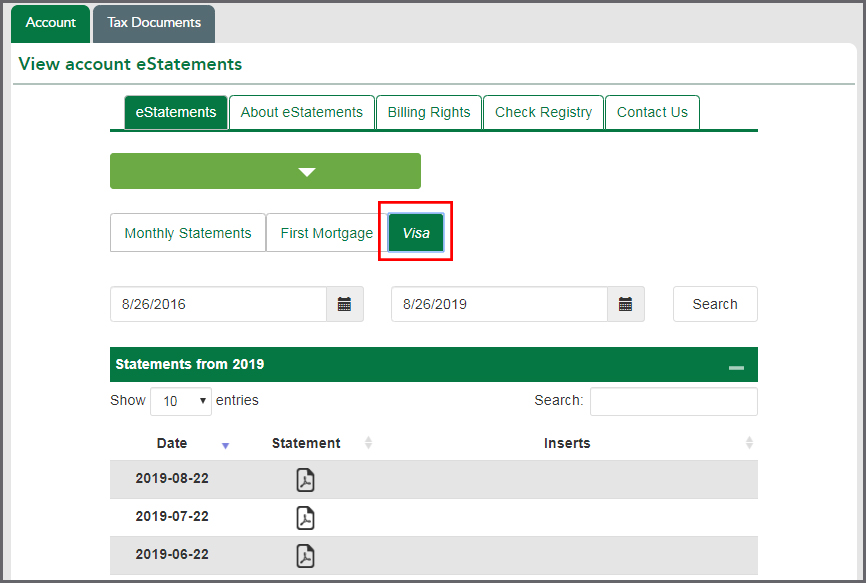Open PDF statement for 2019-06-22
866x583 pixels.
coord(305,556)
